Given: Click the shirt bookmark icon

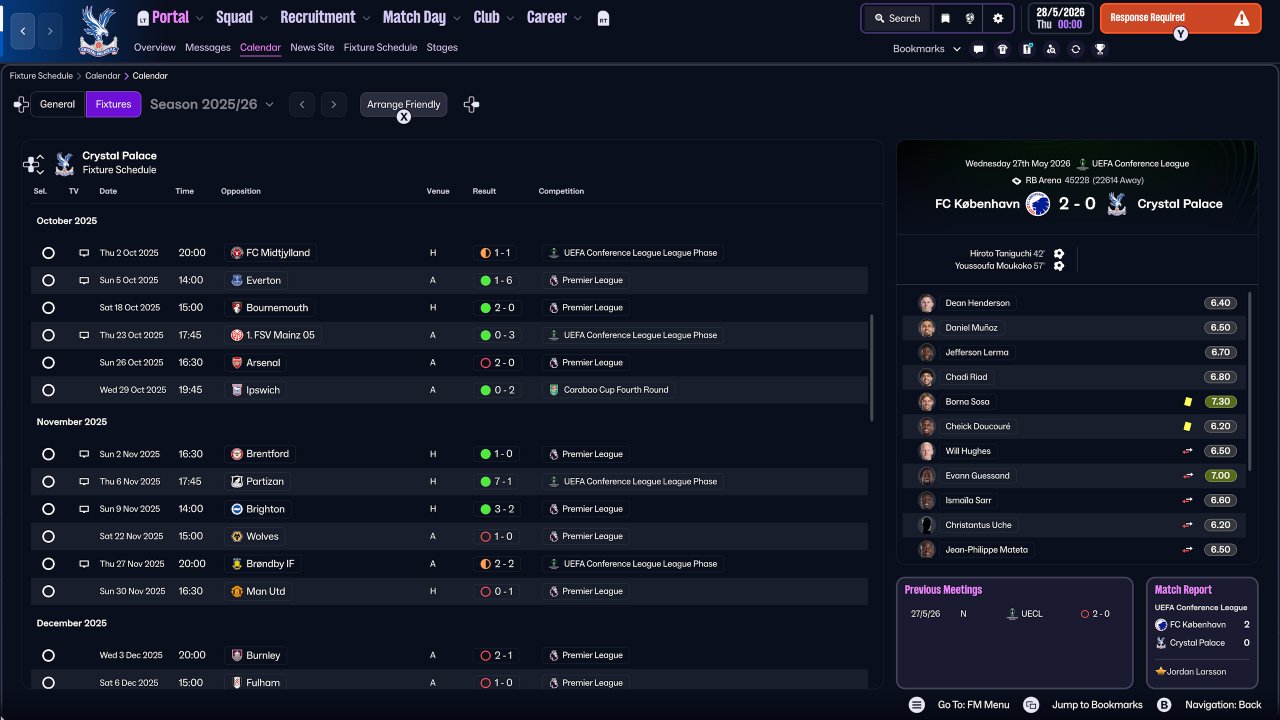Looking at the screenshot, I should coord(1003,49).
